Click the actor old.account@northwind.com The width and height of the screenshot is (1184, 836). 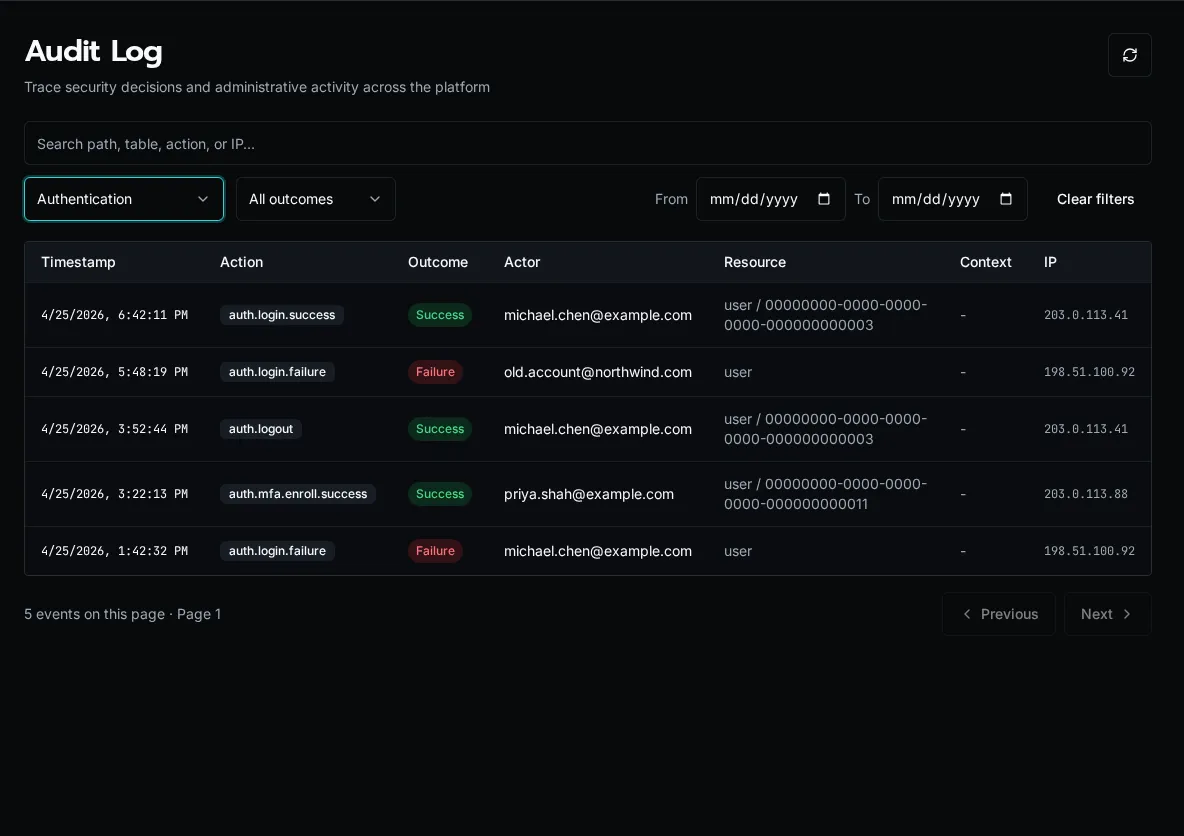click(x=597, y=372)
